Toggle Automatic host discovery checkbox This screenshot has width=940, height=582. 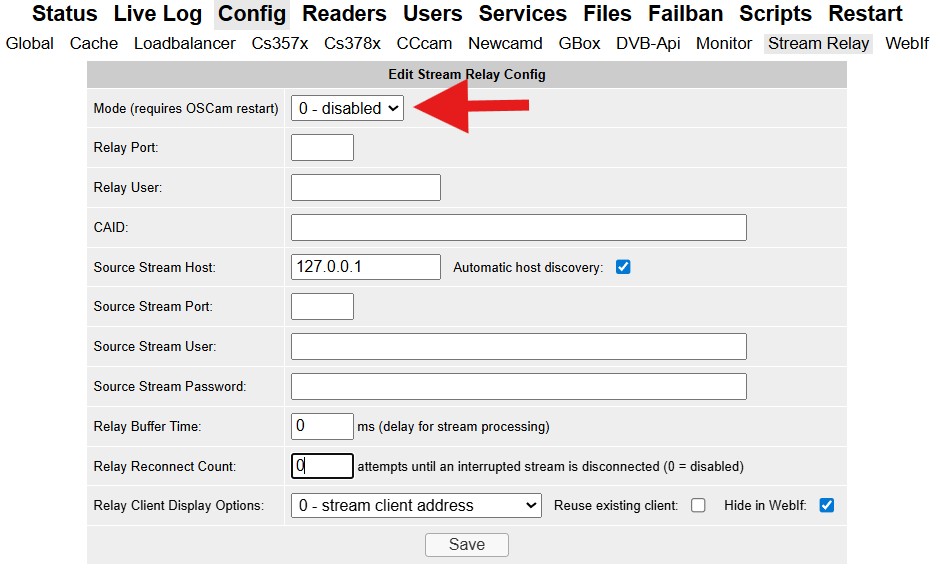point(623,267)
